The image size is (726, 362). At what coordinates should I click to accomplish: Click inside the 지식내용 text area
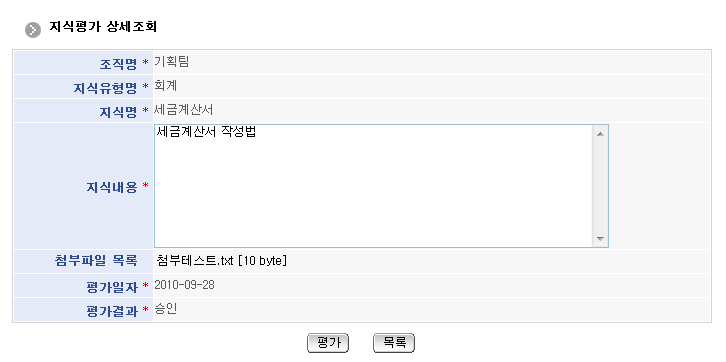pos(373,186)
